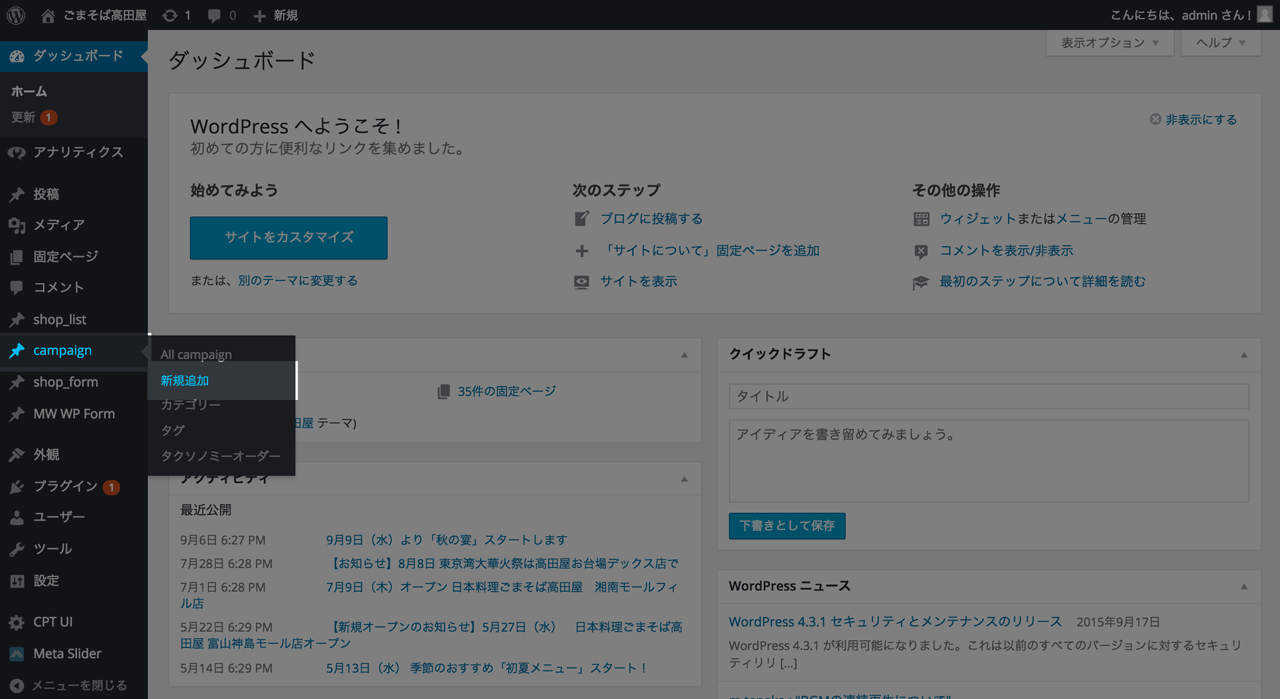Open the 更新 submenu item under ダッシュボード
Screen dimensions: 1280x699
[34, 117]
